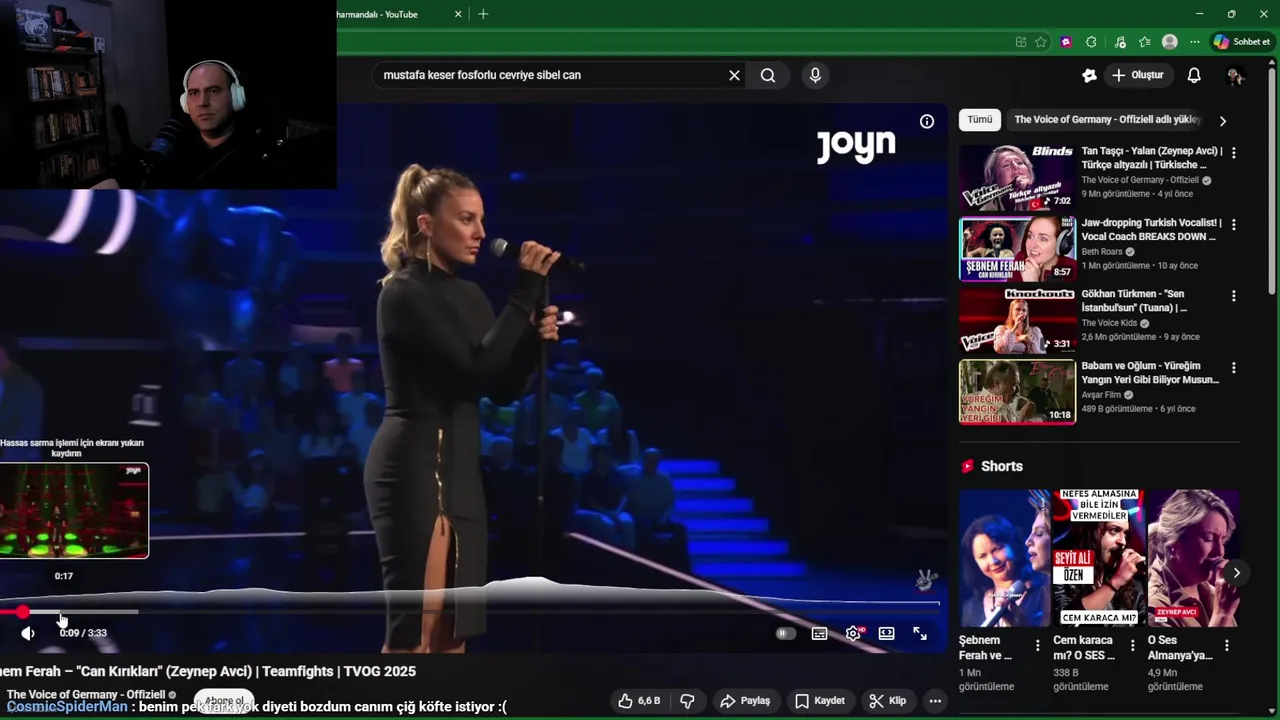Dislike the video
Viewport: 1280px width, 720px height.
(x=687, y=701)
